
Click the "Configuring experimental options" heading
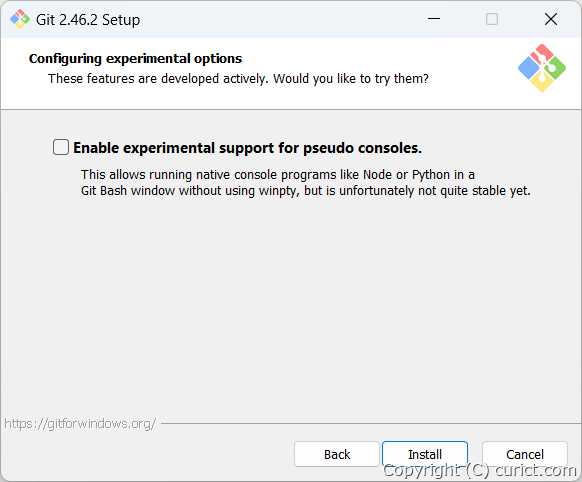point(135,59)
